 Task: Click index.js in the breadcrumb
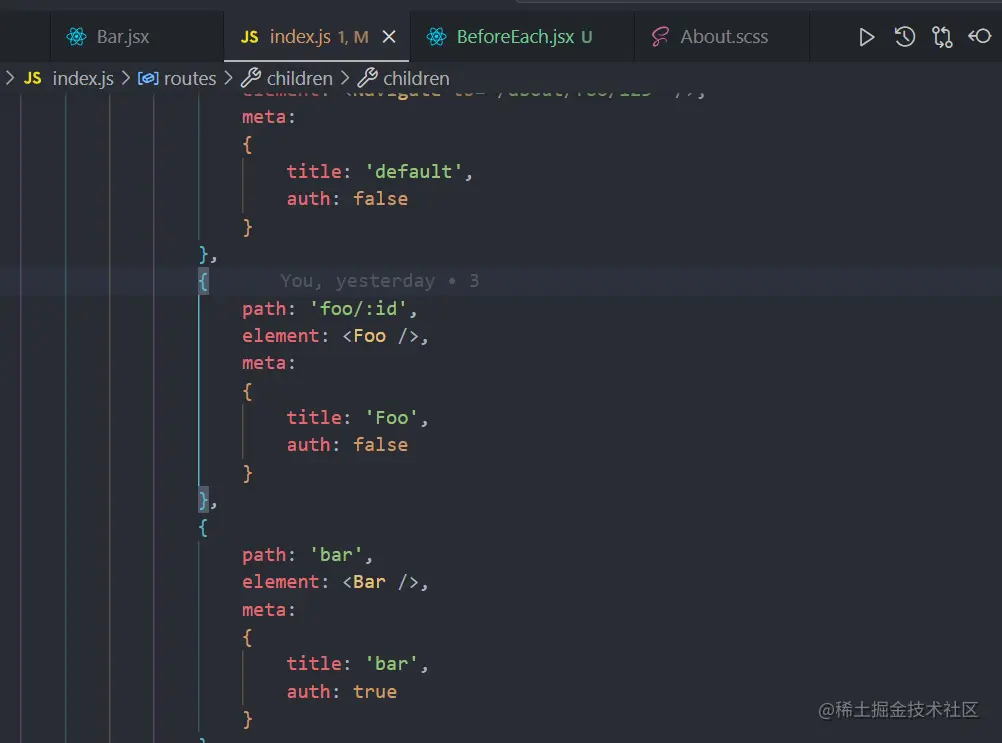point(83,79)
